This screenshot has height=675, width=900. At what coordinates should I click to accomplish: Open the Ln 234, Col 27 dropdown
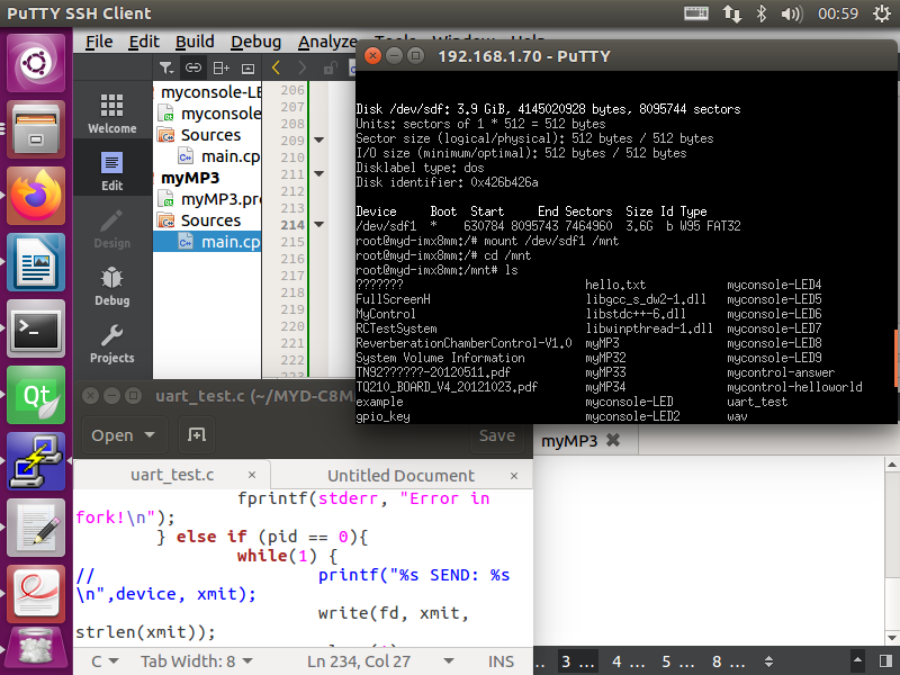tap(381, 661)
